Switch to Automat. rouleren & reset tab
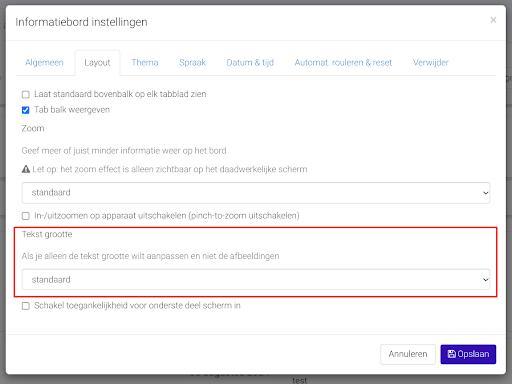 pos(343,63)
